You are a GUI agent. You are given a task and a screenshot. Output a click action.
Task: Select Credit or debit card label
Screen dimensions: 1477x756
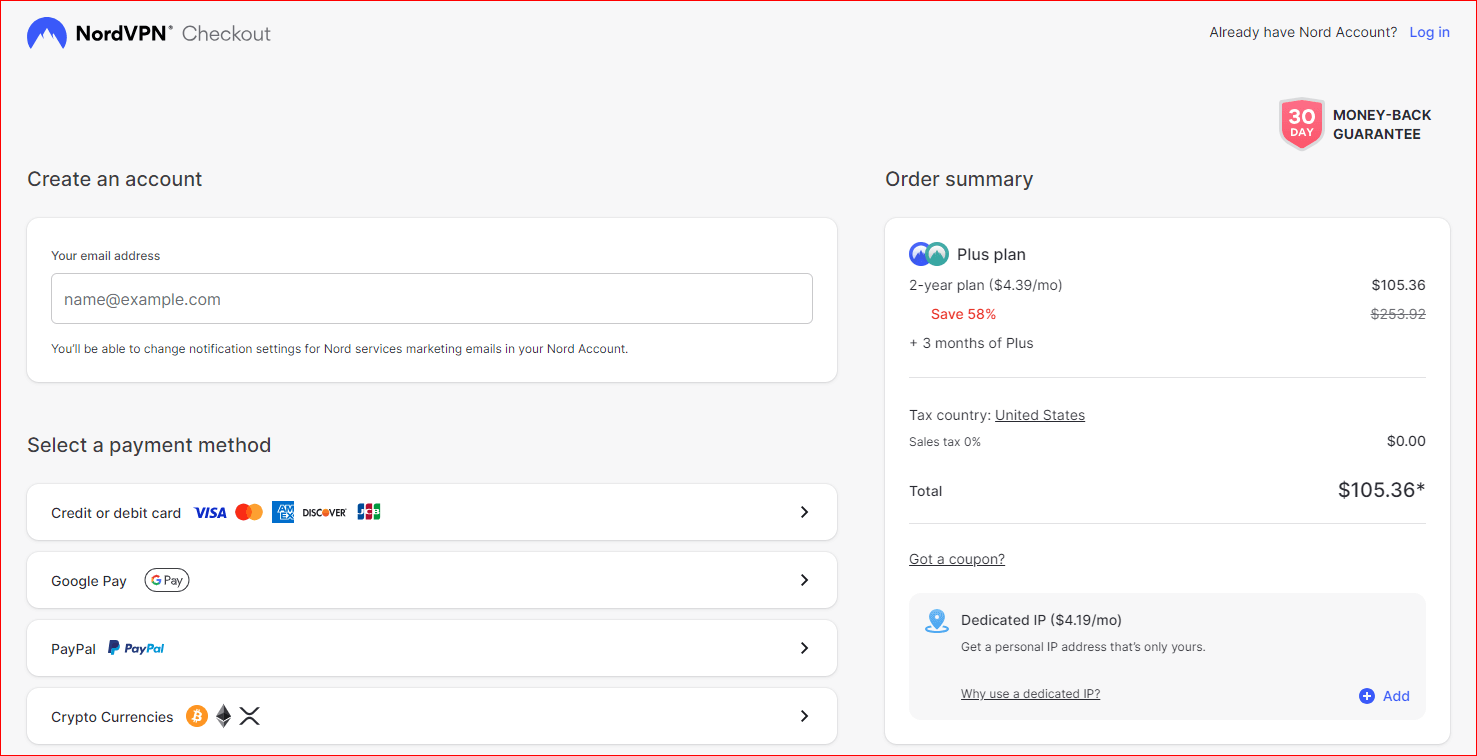[116, 513]
